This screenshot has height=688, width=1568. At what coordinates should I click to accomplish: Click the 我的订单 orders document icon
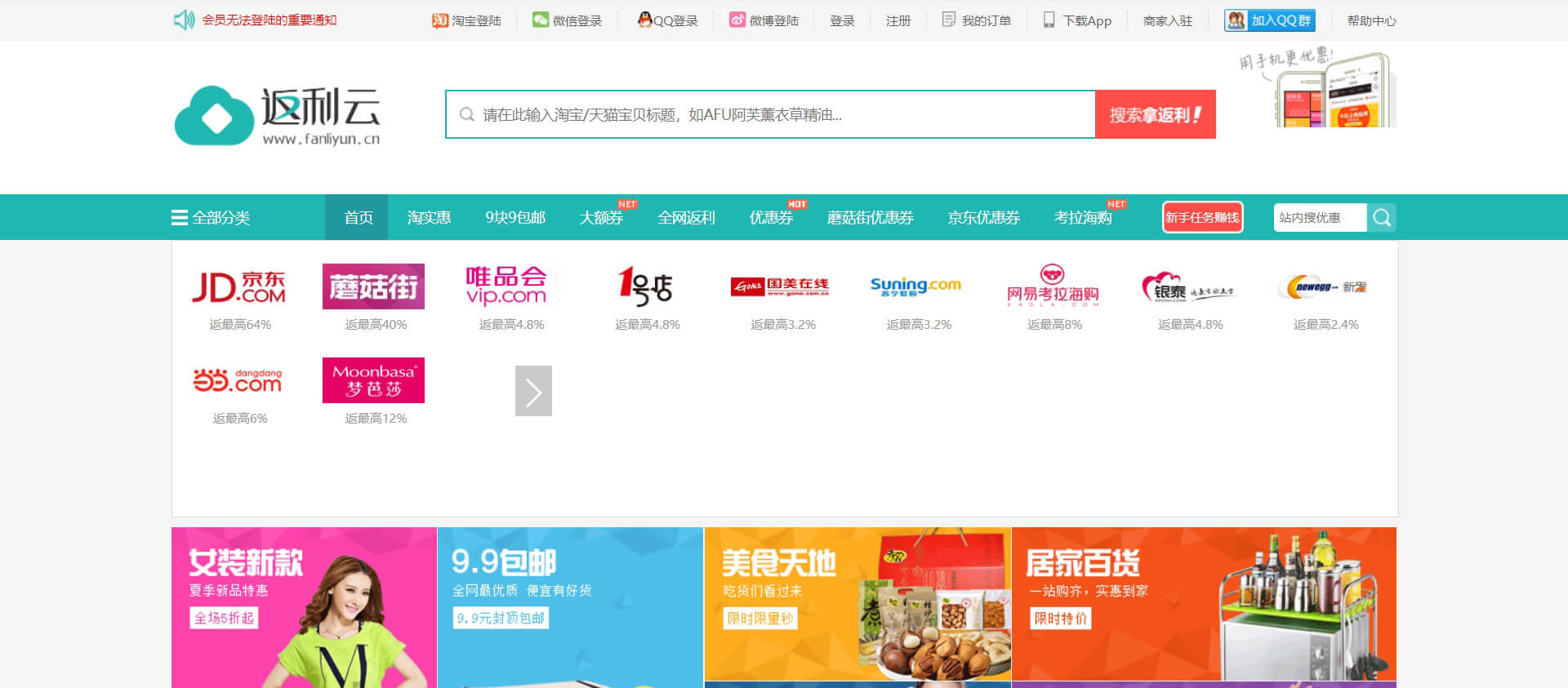tap(948, 20)
